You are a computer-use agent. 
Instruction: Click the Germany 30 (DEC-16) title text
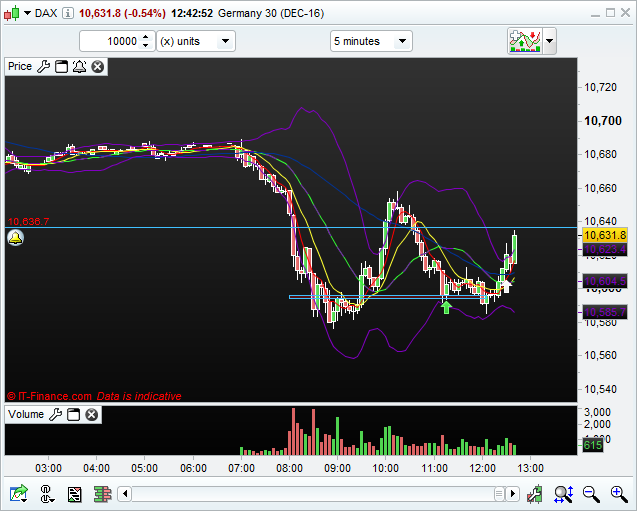[x=271, y=13]
